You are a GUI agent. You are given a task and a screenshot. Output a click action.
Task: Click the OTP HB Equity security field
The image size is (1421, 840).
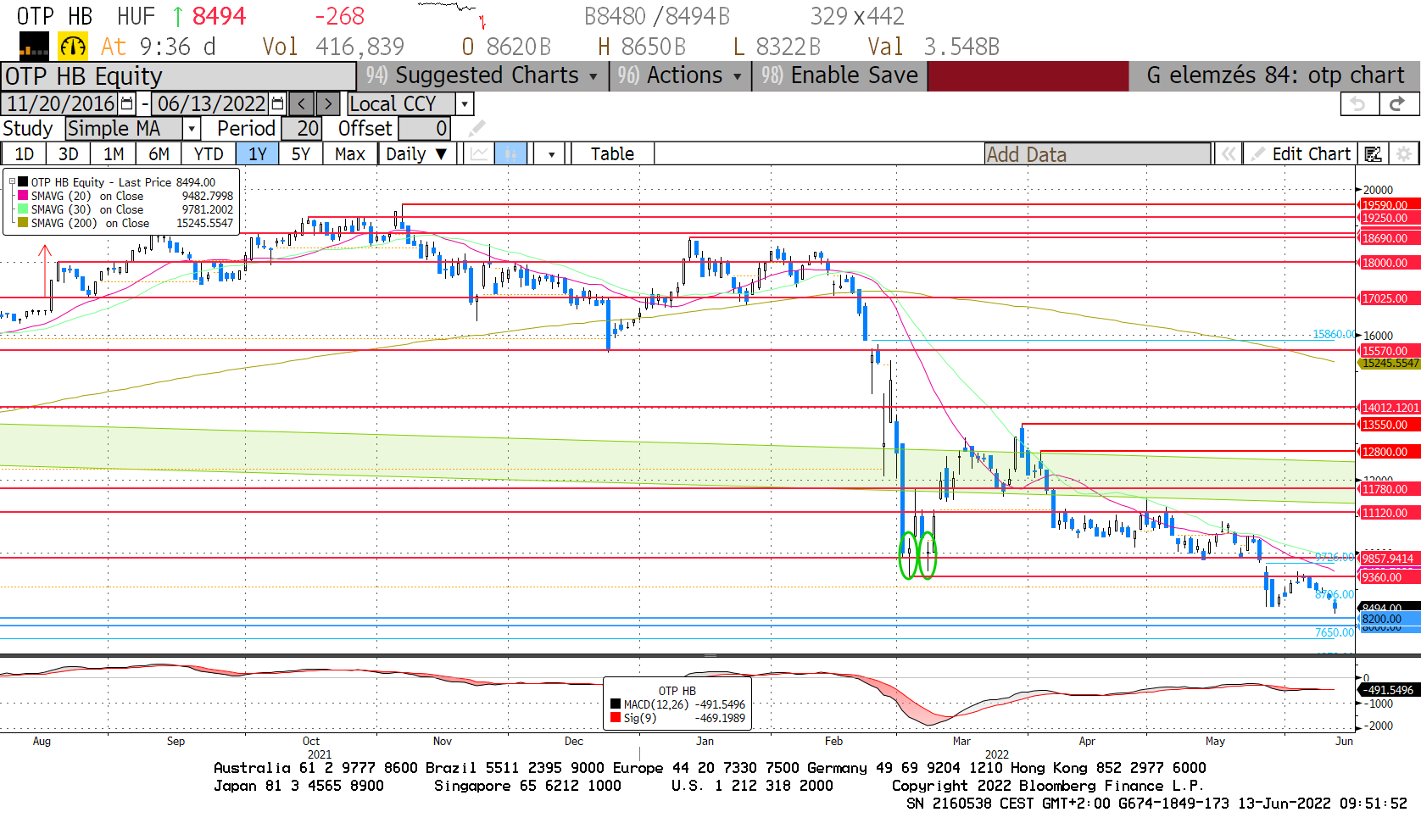pos(178,75)
